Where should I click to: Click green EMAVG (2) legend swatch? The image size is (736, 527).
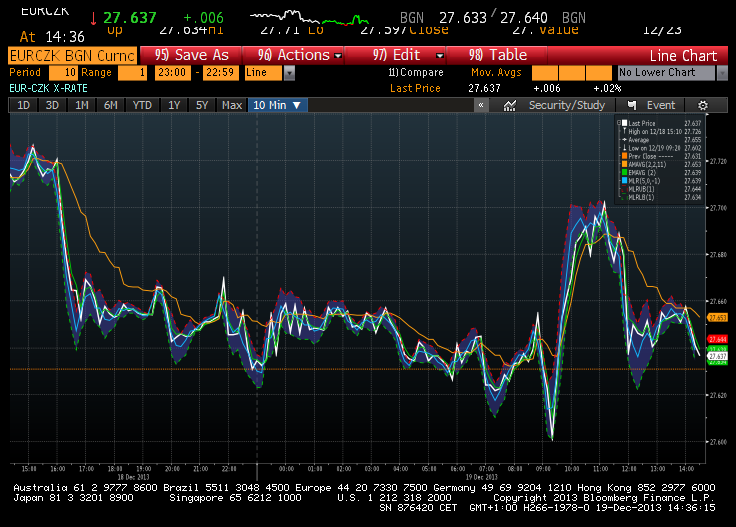pyautogui.click(x=624, y=172)
